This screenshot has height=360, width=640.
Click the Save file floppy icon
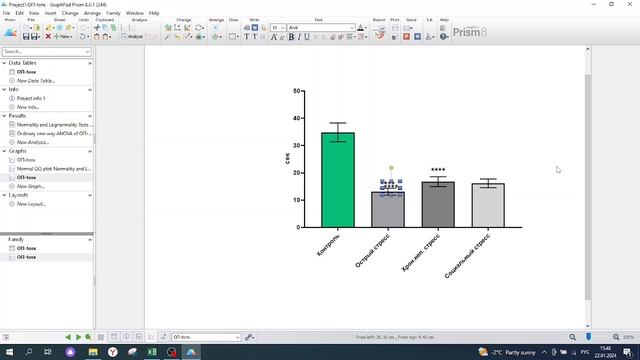pyautogui.click(x=26, y=37)
